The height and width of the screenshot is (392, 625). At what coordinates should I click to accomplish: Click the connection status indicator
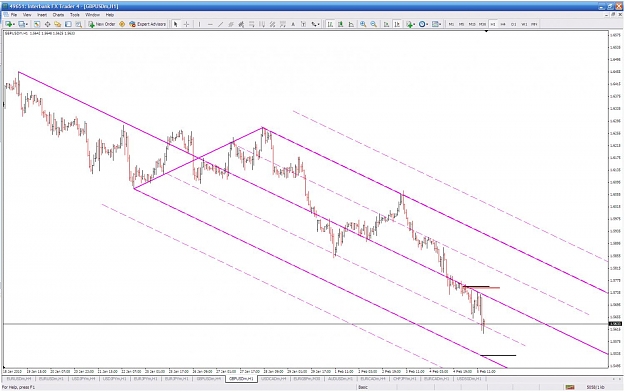(x=570, y=387)
